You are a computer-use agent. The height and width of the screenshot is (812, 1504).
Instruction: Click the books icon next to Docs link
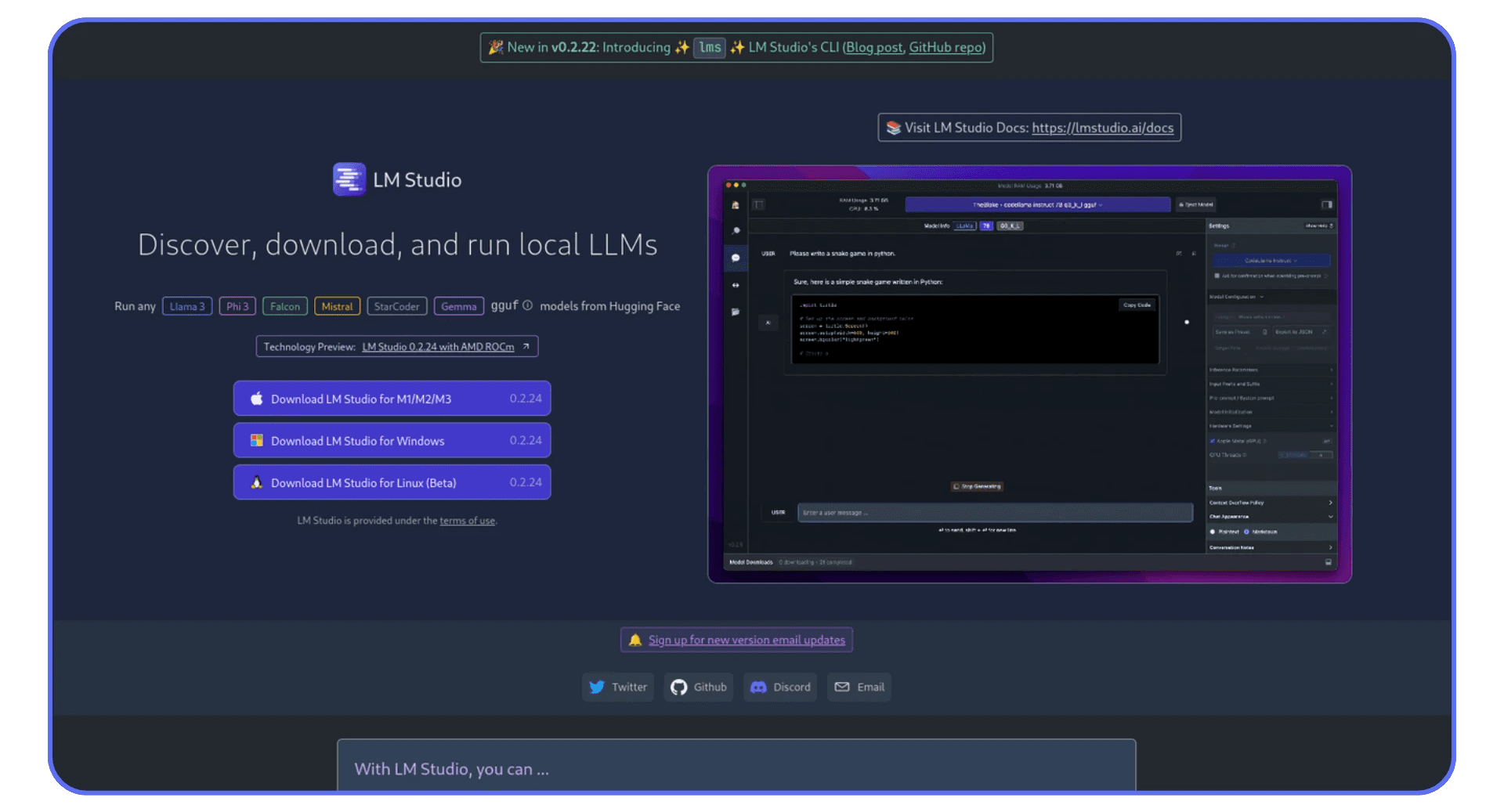pos(893,128)
